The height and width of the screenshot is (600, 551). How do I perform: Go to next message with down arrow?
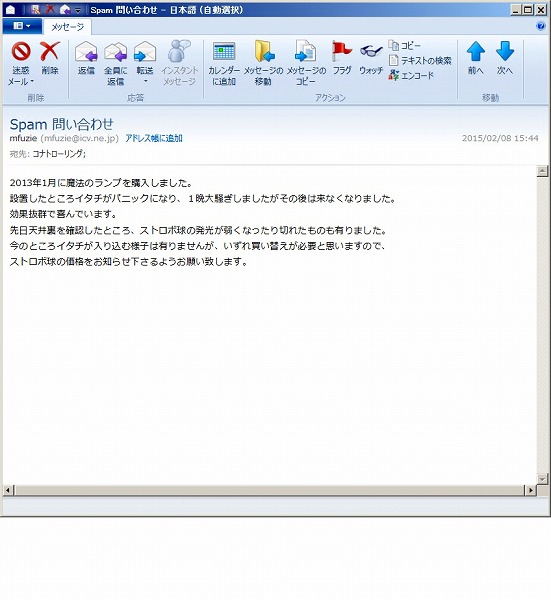tap(505, 51)
